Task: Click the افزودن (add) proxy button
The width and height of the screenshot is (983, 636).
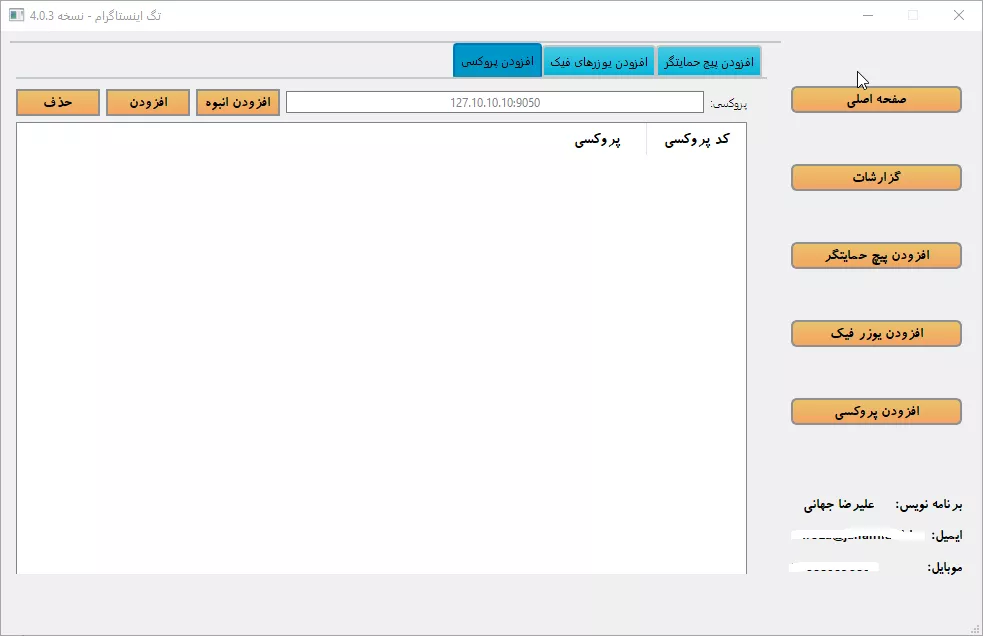Action: pos(148,102)
